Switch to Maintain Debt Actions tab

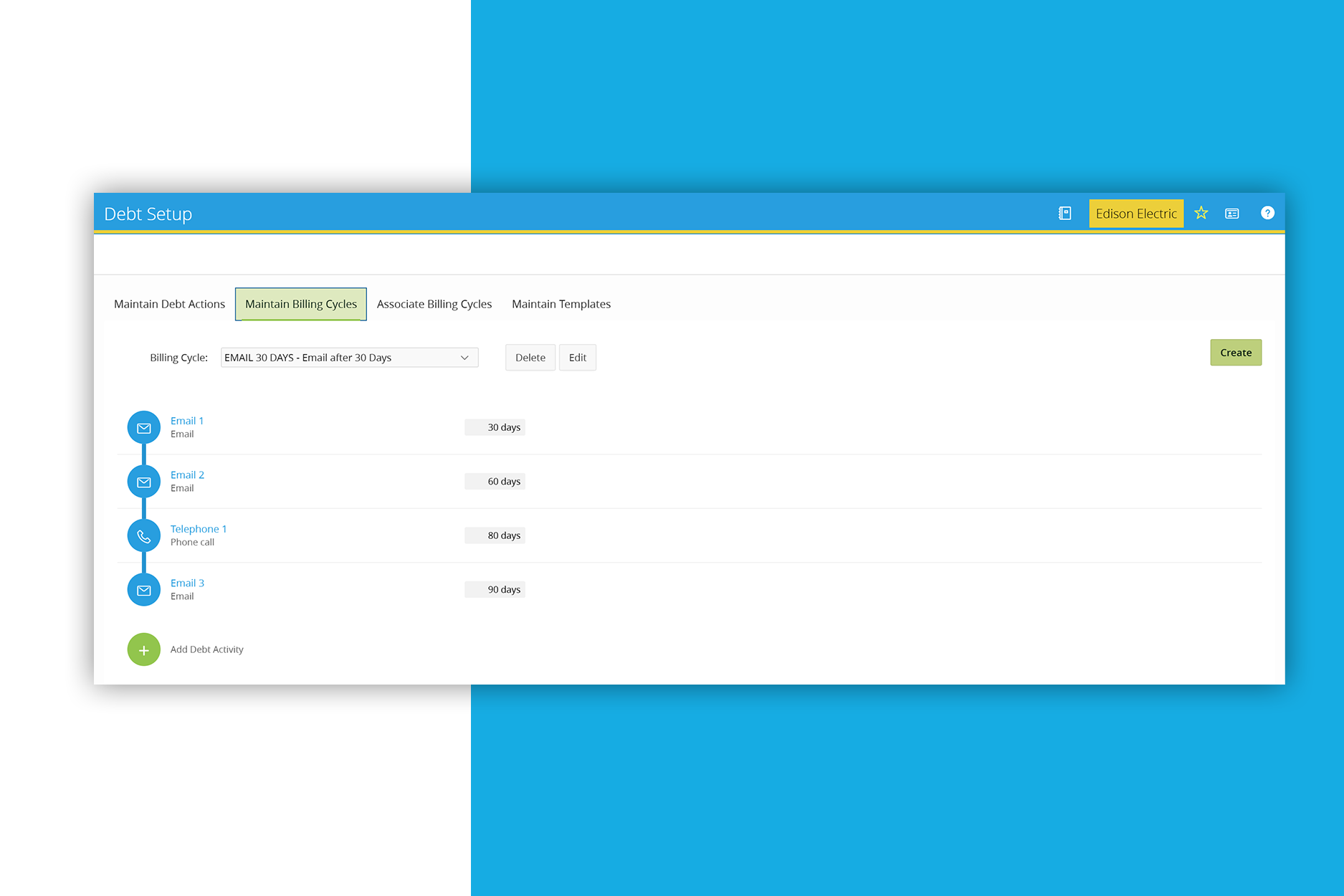coord(169,304)
